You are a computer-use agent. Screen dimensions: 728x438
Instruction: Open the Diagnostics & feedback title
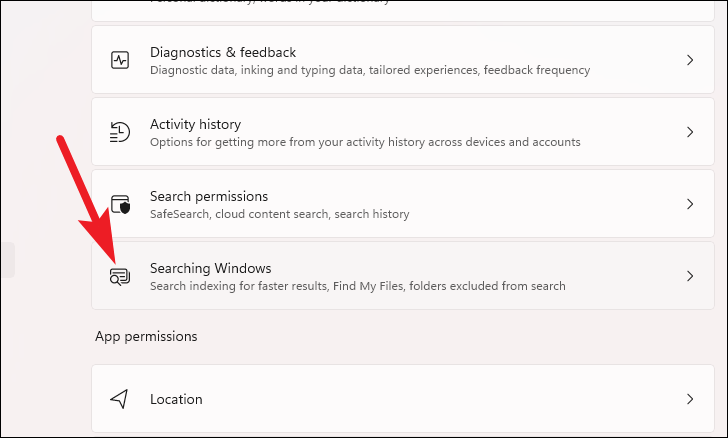[223, 52]
